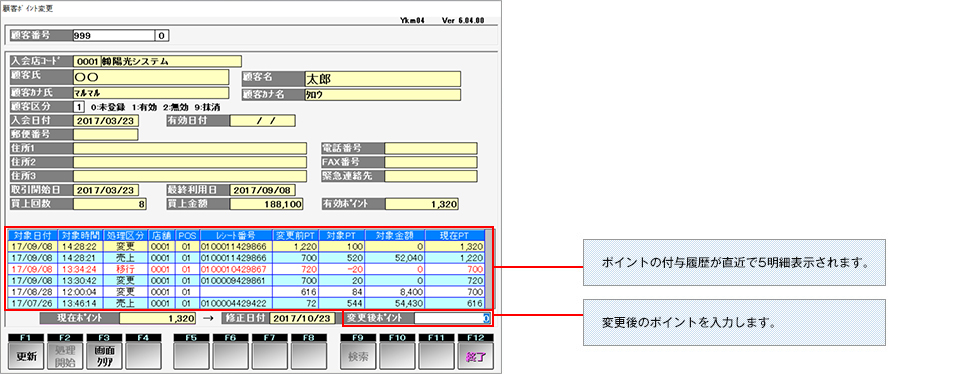
Task: Focus the 顧客番号 field showing 999
Action: click(114, 35)
